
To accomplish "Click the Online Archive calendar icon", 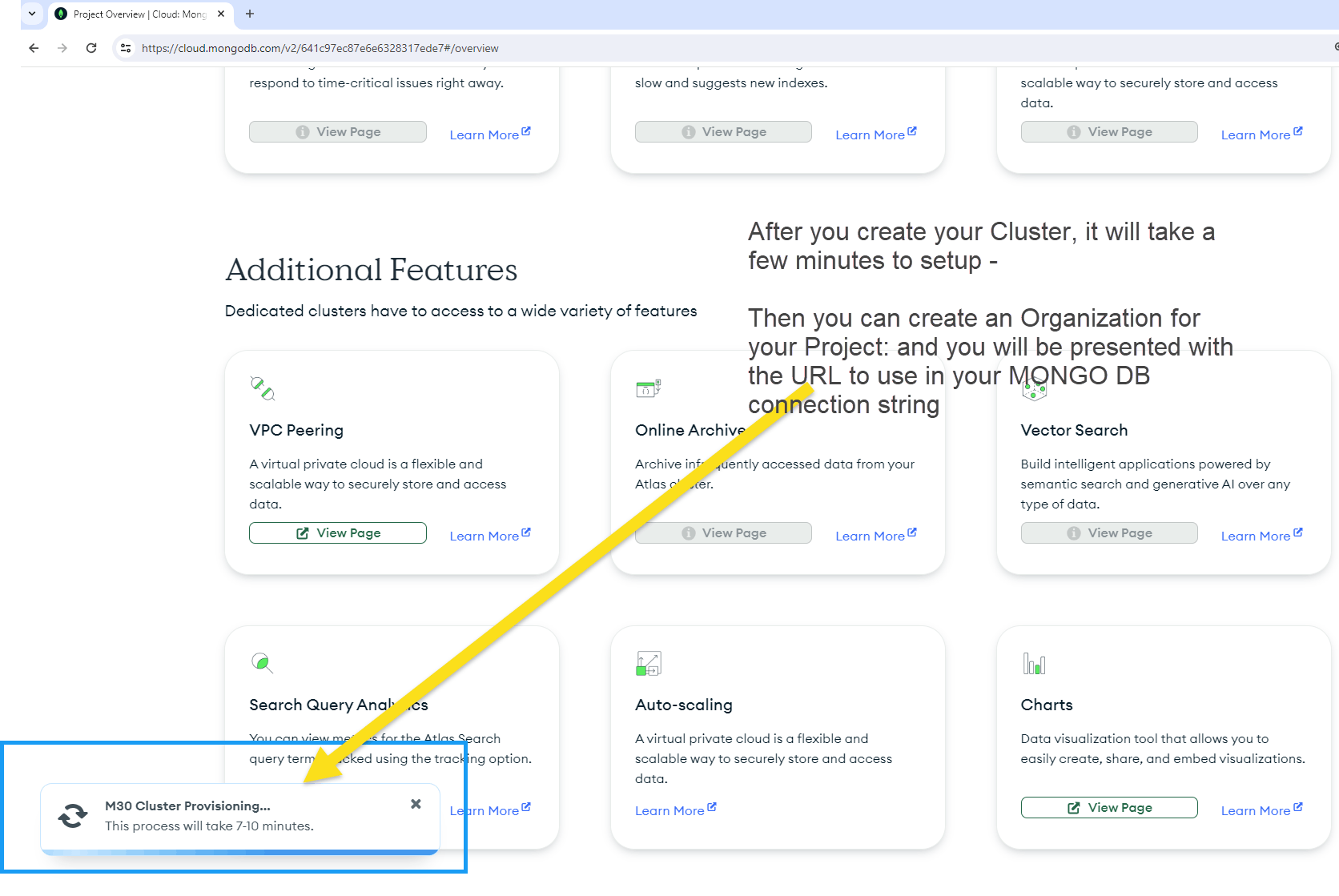I will 648,388.
